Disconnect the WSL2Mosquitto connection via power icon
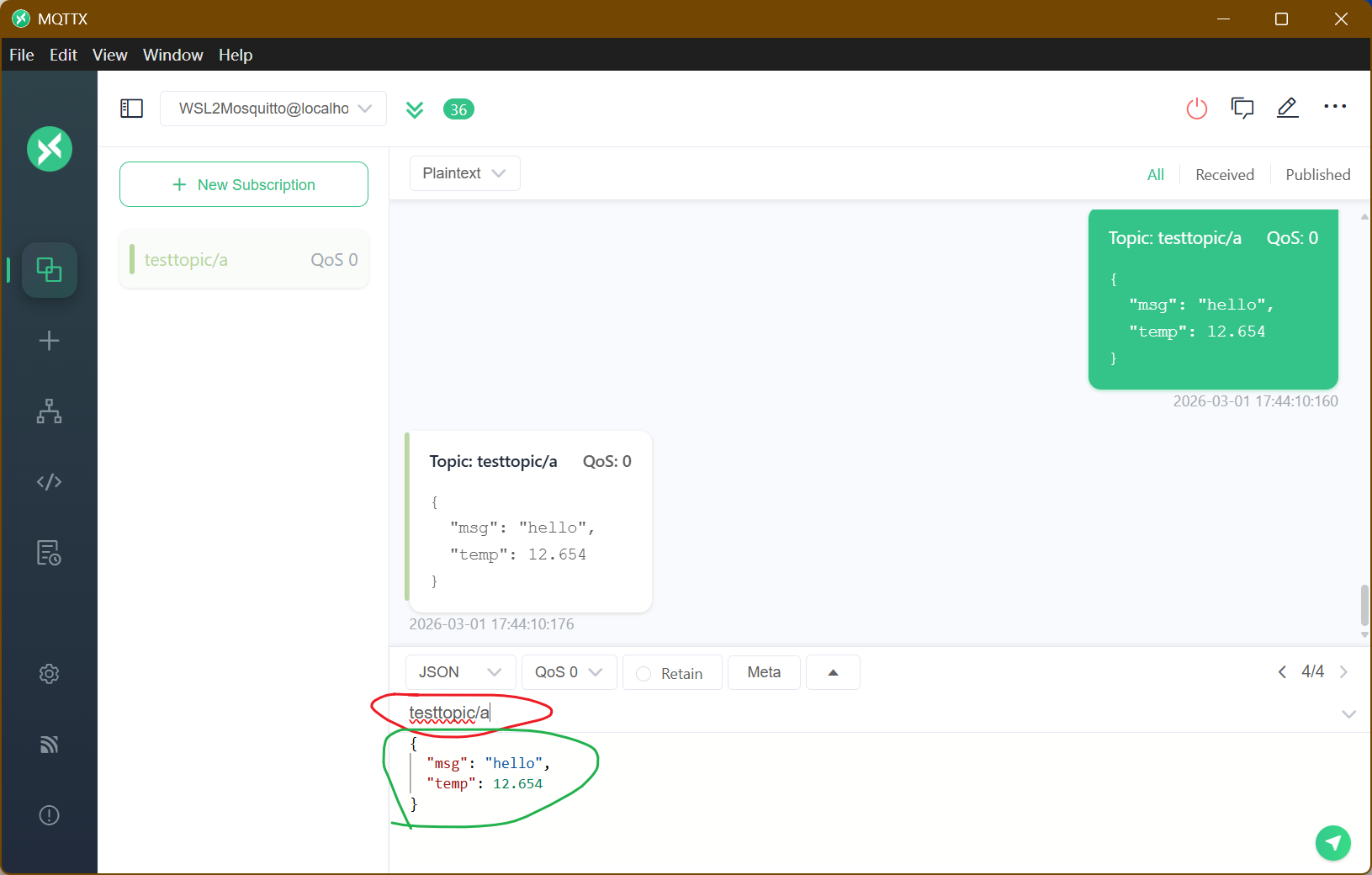Image resolution: width=1372 pixels, height=875 pixels. pyautogui.click(x=1196, y=109)
